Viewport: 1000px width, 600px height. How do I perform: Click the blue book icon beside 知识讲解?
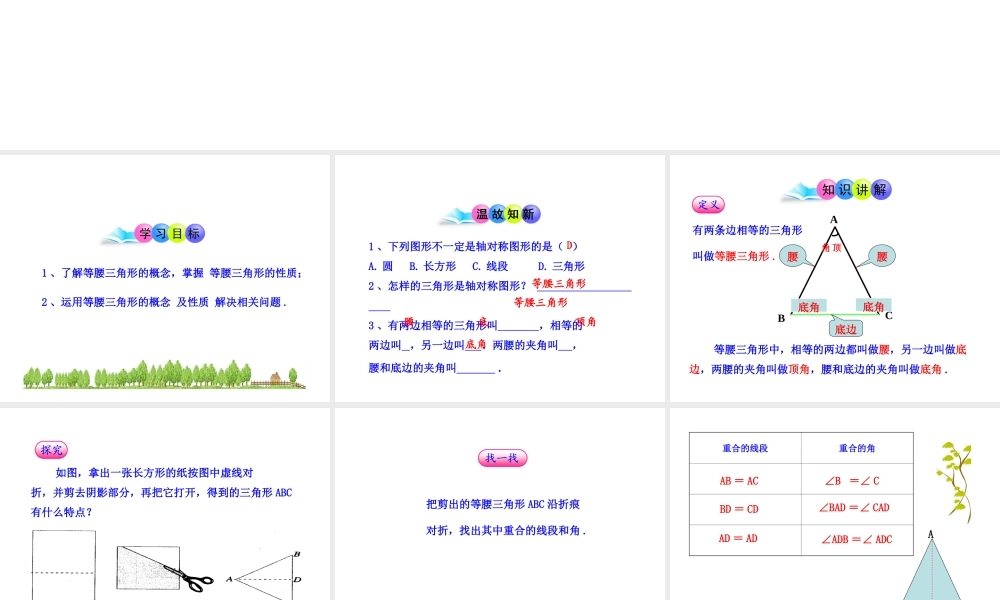(798, 191)
